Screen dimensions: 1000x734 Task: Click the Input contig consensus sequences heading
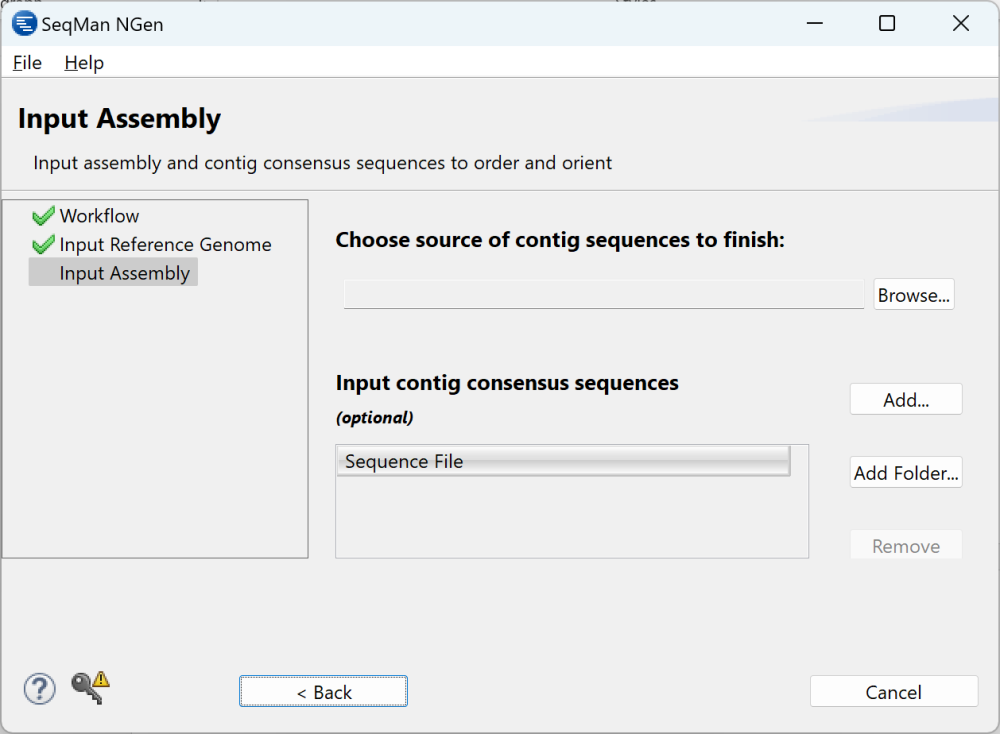507,383
